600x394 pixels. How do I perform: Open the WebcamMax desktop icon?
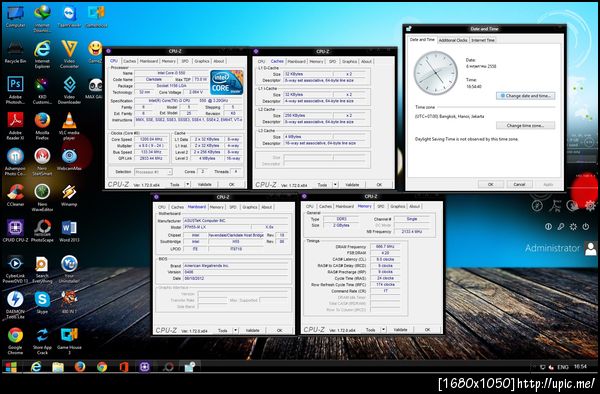(69, 159)
